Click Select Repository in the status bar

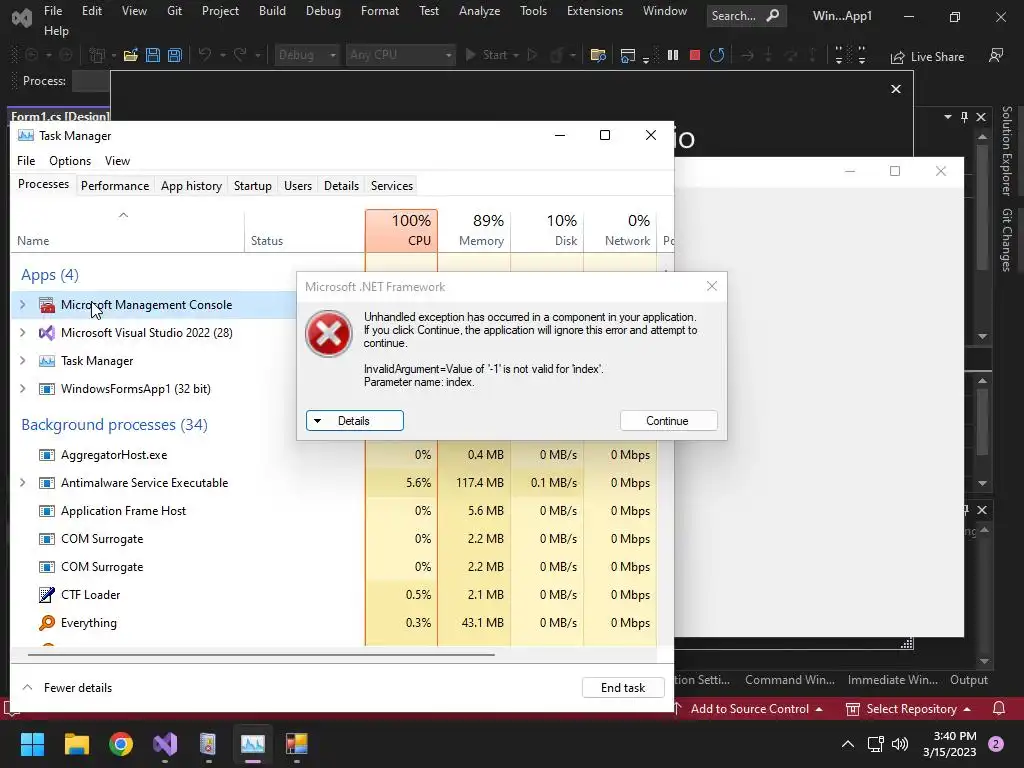910,709
